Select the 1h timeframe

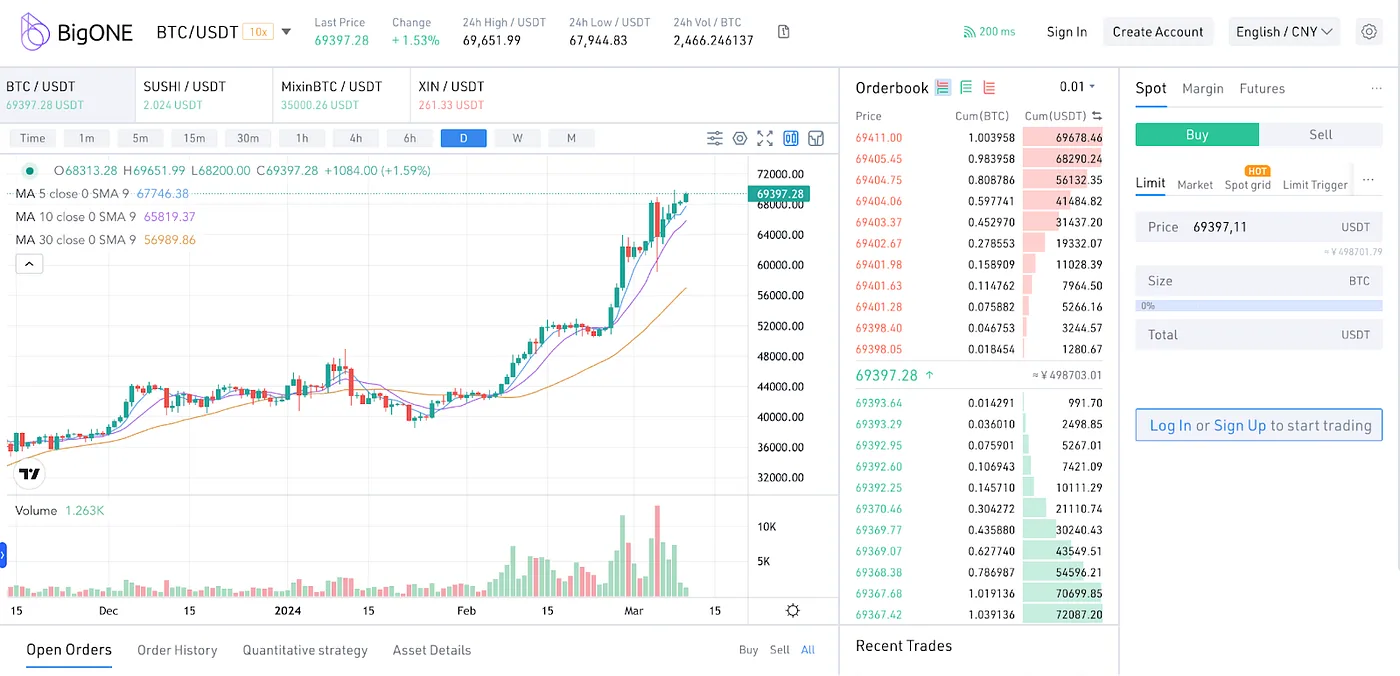tap(301, 138)
